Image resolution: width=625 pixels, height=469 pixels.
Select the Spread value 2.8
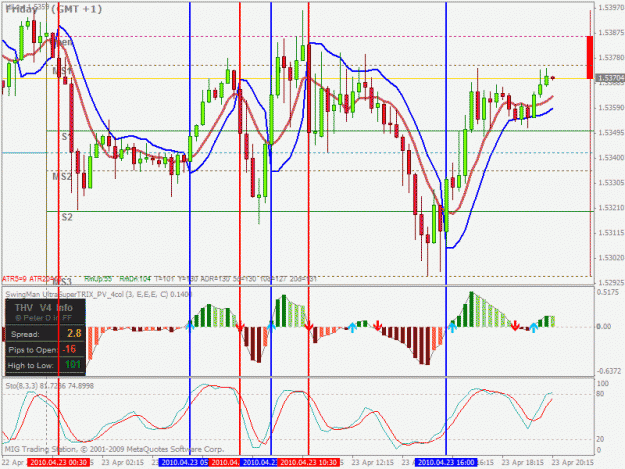pos(74,334)
